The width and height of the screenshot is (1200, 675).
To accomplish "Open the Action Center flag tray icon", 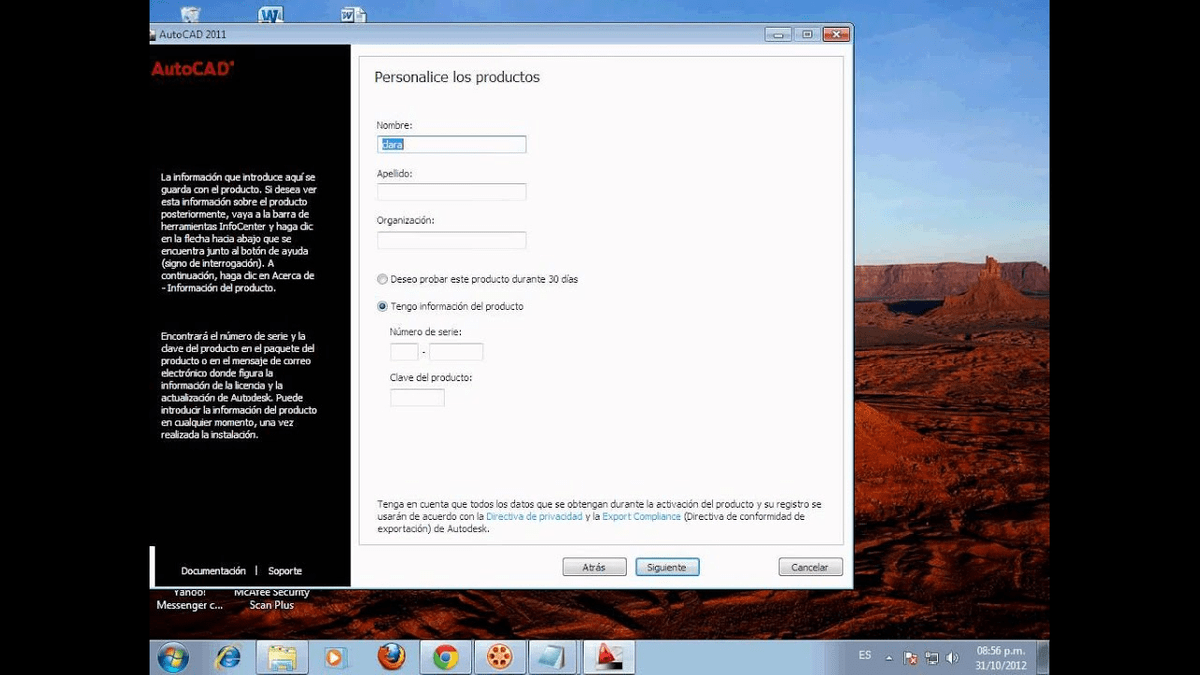I will pyautogui.click(x=911, y=658).
